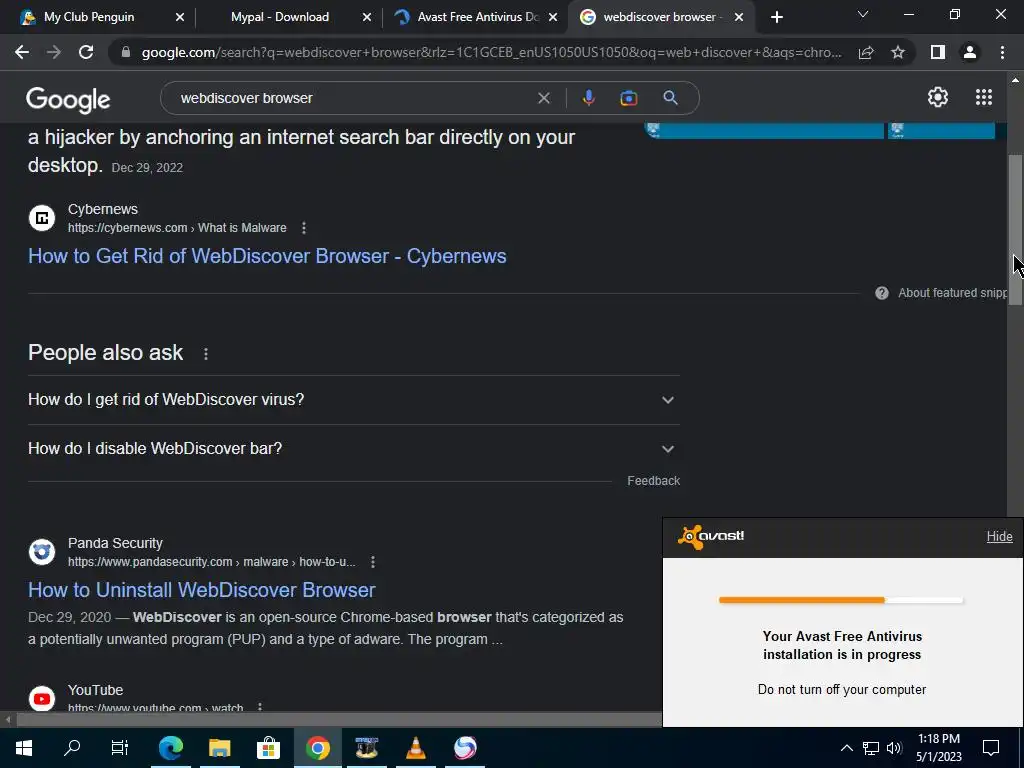The image size is (1024, 768).
Task: Expand 'How do I get rid of WebDiscover virus?'
Action: [353, 400]
